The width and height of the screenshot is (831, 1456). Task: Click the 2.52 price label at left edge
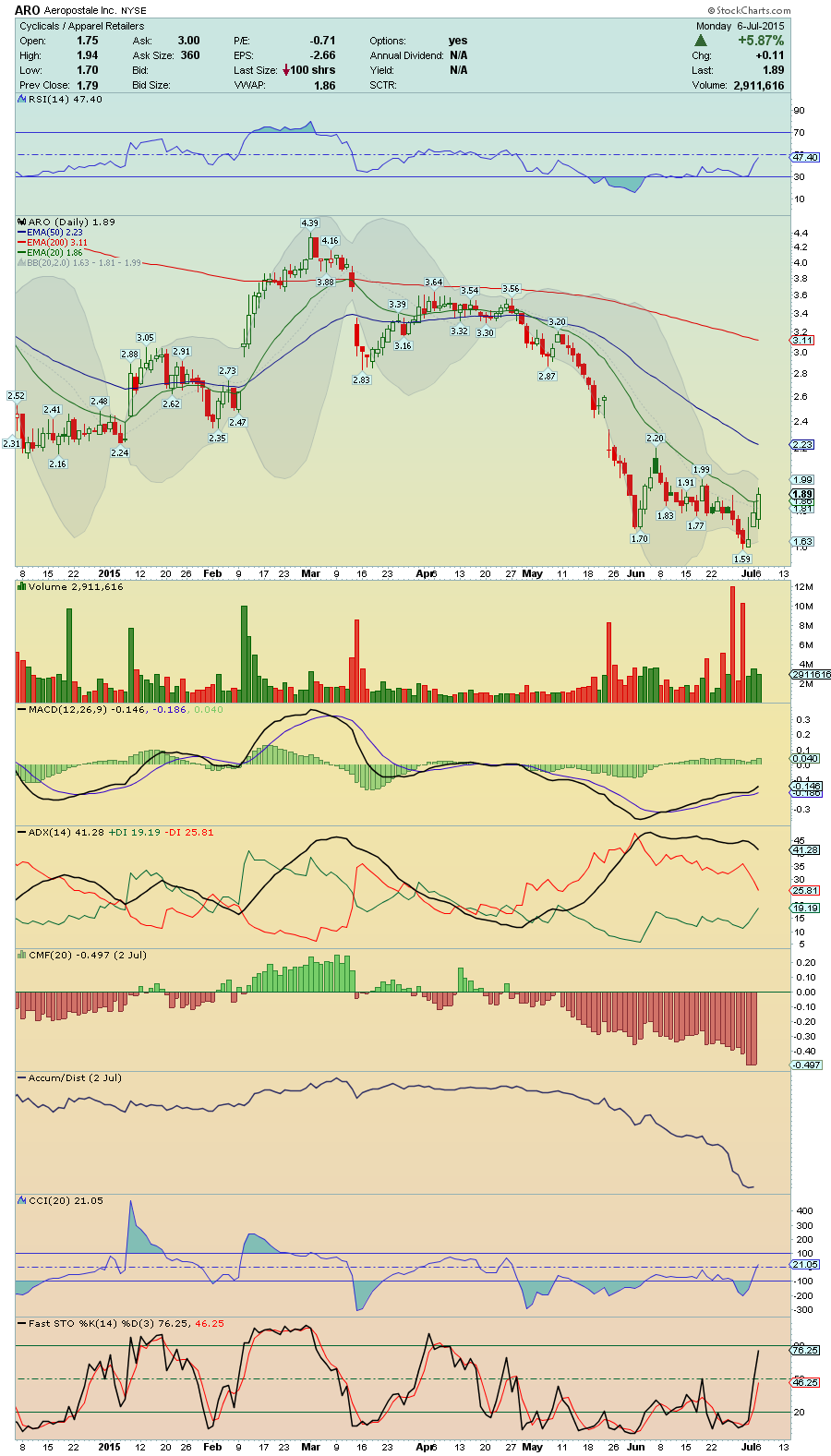pyautogui.click(x=16, y=395)
